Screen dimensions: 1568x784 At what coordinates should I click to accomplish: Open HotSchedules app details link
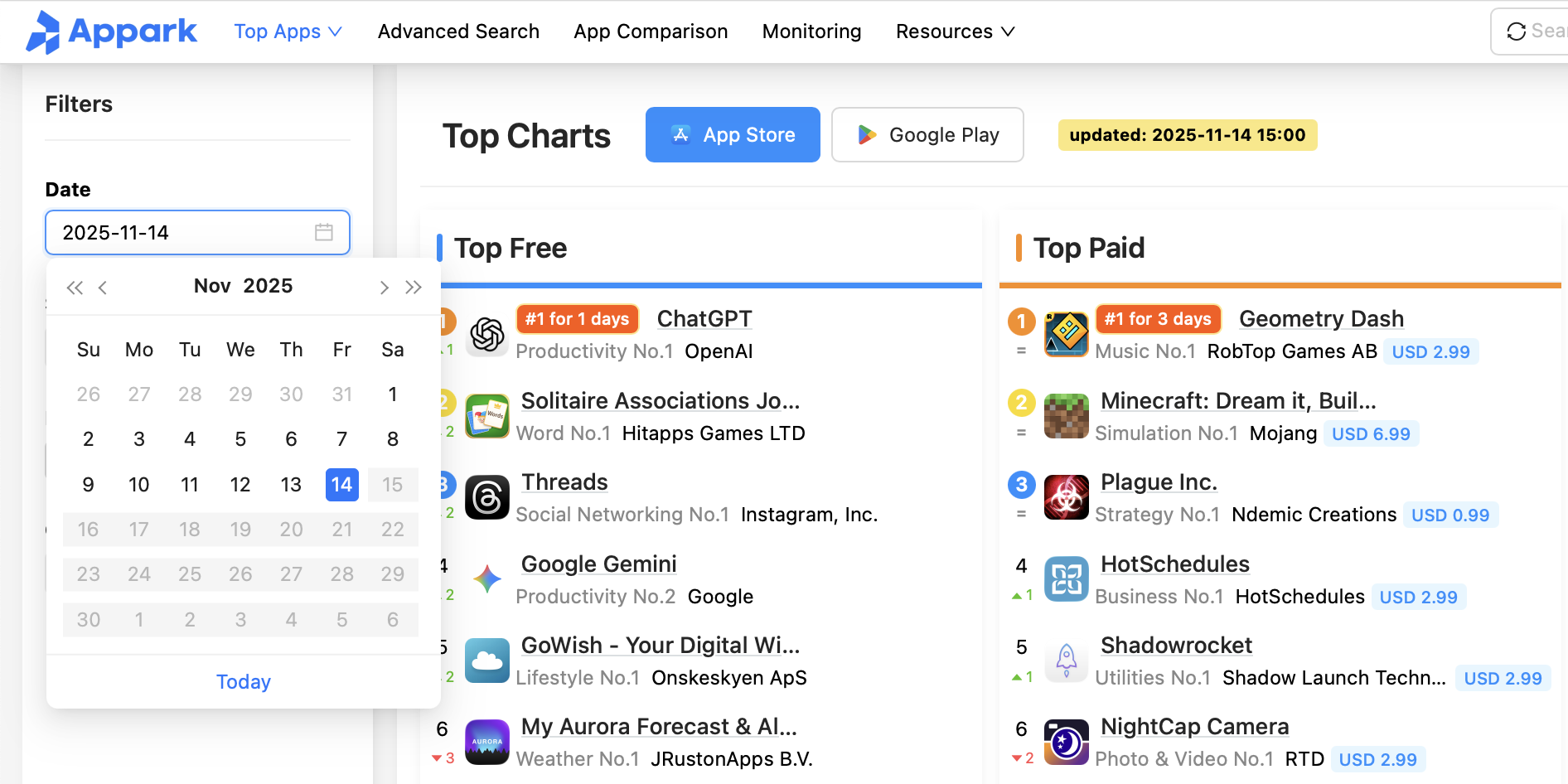point(1174,564)
